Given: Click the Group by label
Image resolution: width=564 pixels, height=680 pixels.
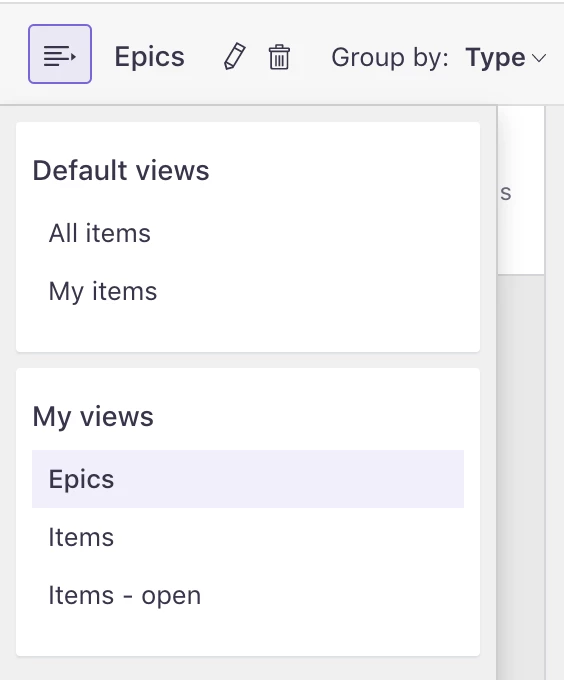Looking at the screenshot, I should (x=390, y=58).
